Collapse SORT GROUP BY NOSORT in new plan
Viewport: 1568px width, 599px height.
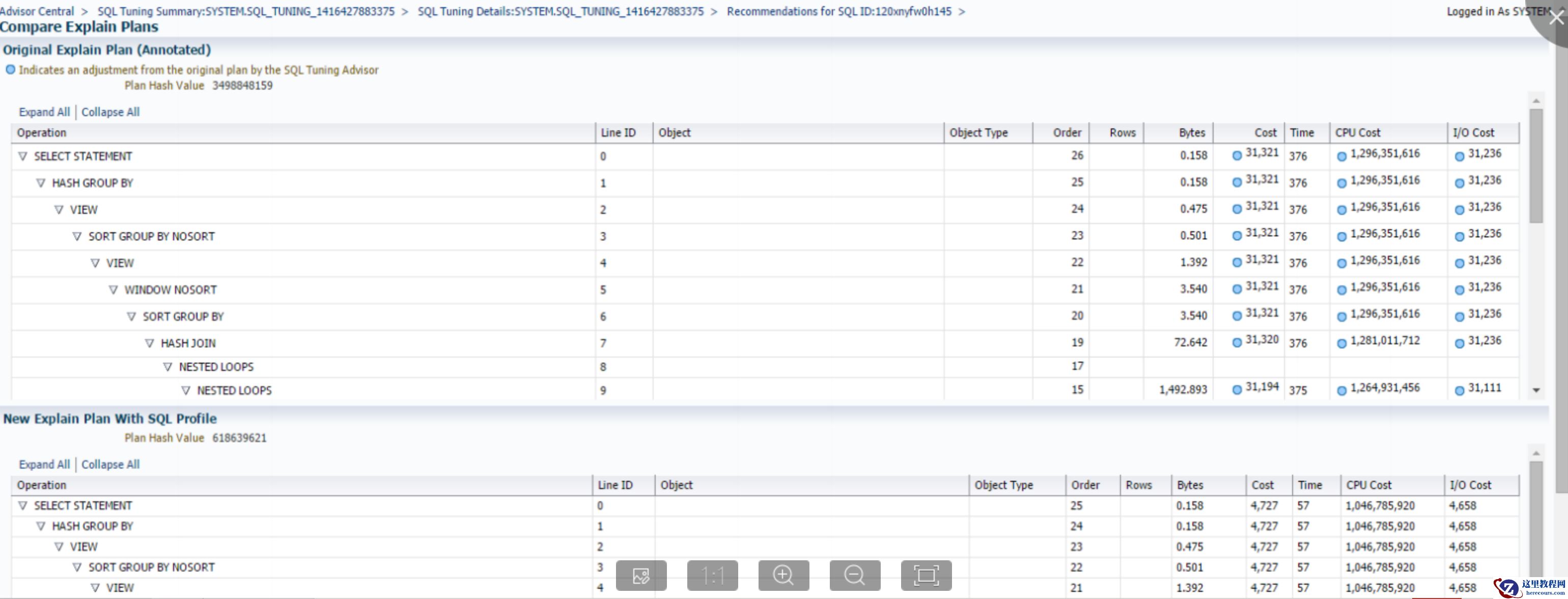pos(77,567)
